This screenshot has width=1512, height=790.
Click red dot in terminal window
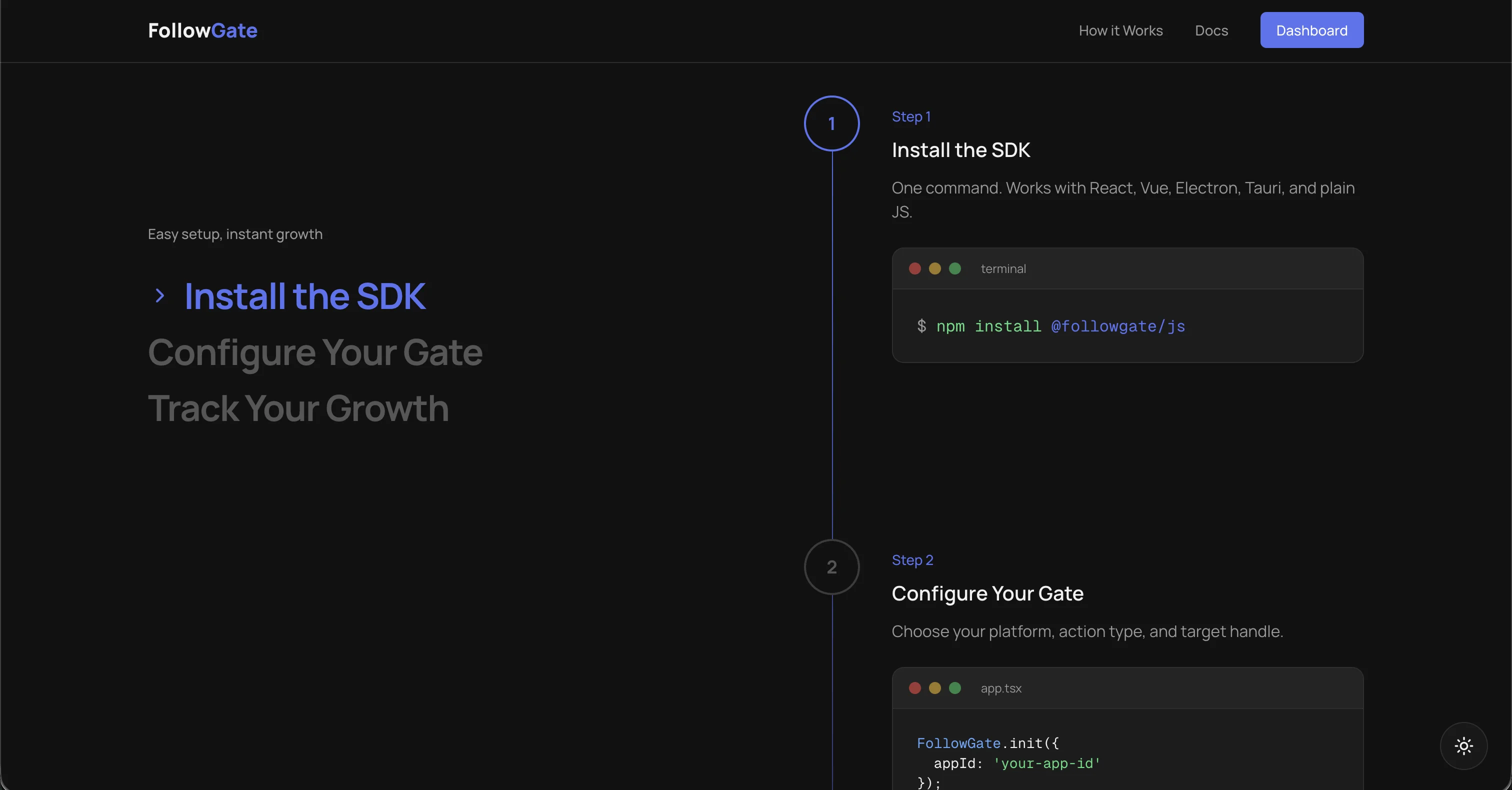[x=914, y=269]
